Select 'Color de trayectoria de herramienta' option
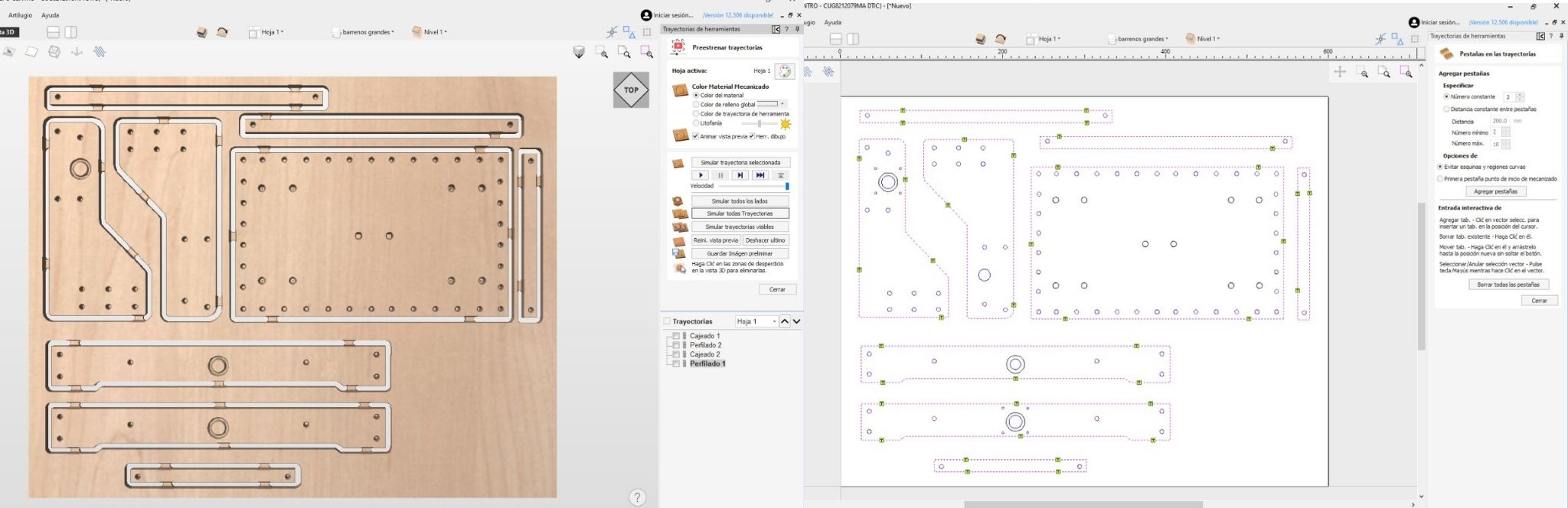This screenshot has width=1568, height=508. [x=696, y=114]
